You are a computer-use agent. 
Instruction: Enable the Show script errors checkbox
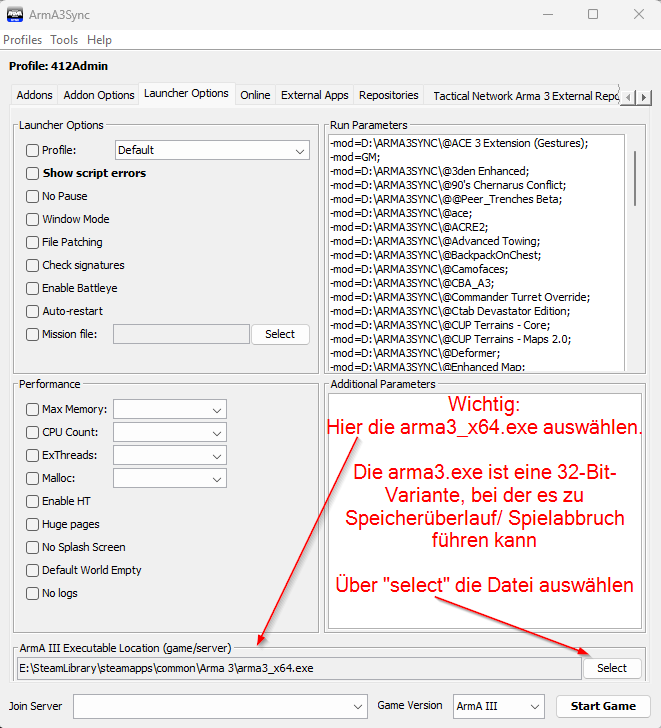coord(33,173)
